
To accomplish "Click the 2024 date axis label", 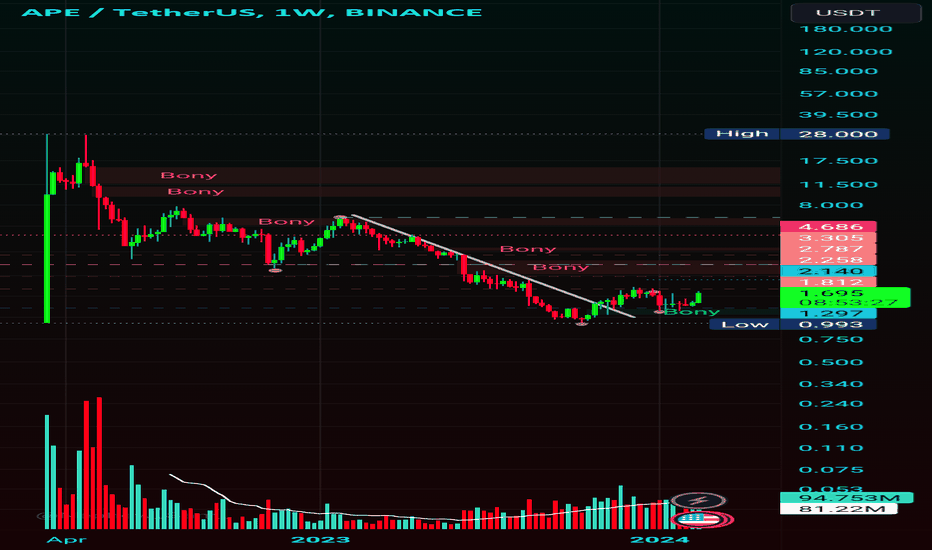I will click(659, 539).
